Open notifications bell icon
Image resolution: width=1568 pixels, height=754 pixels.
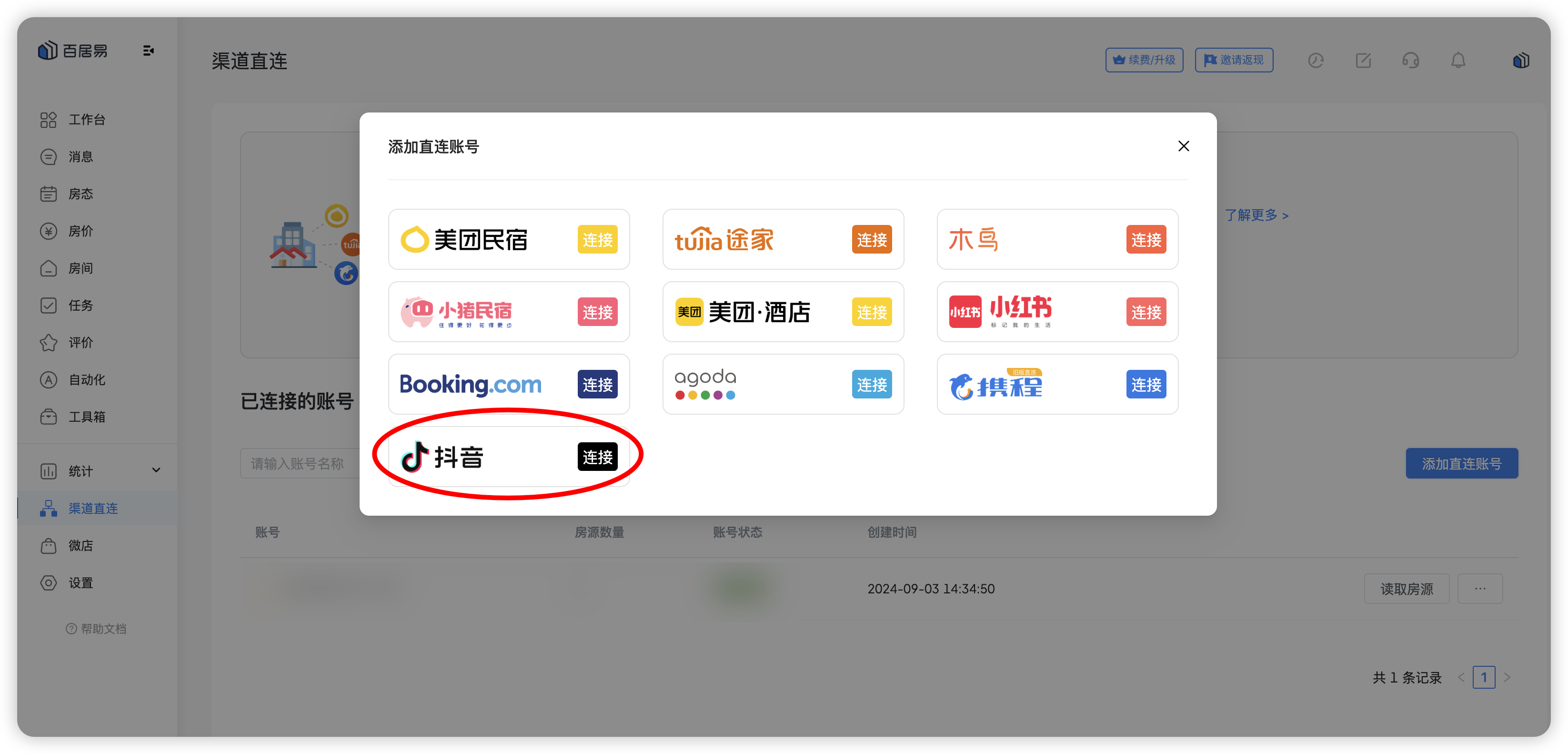1458,61
